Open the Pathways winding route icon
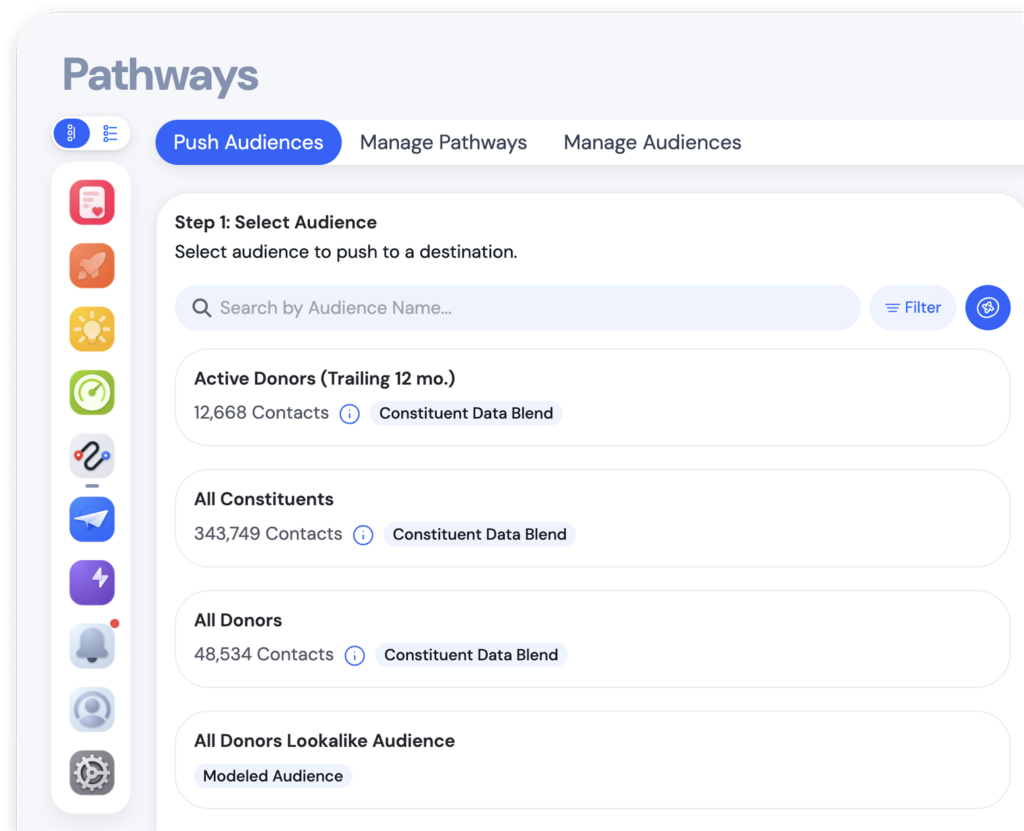1024x831 pixels. point(92,456)
